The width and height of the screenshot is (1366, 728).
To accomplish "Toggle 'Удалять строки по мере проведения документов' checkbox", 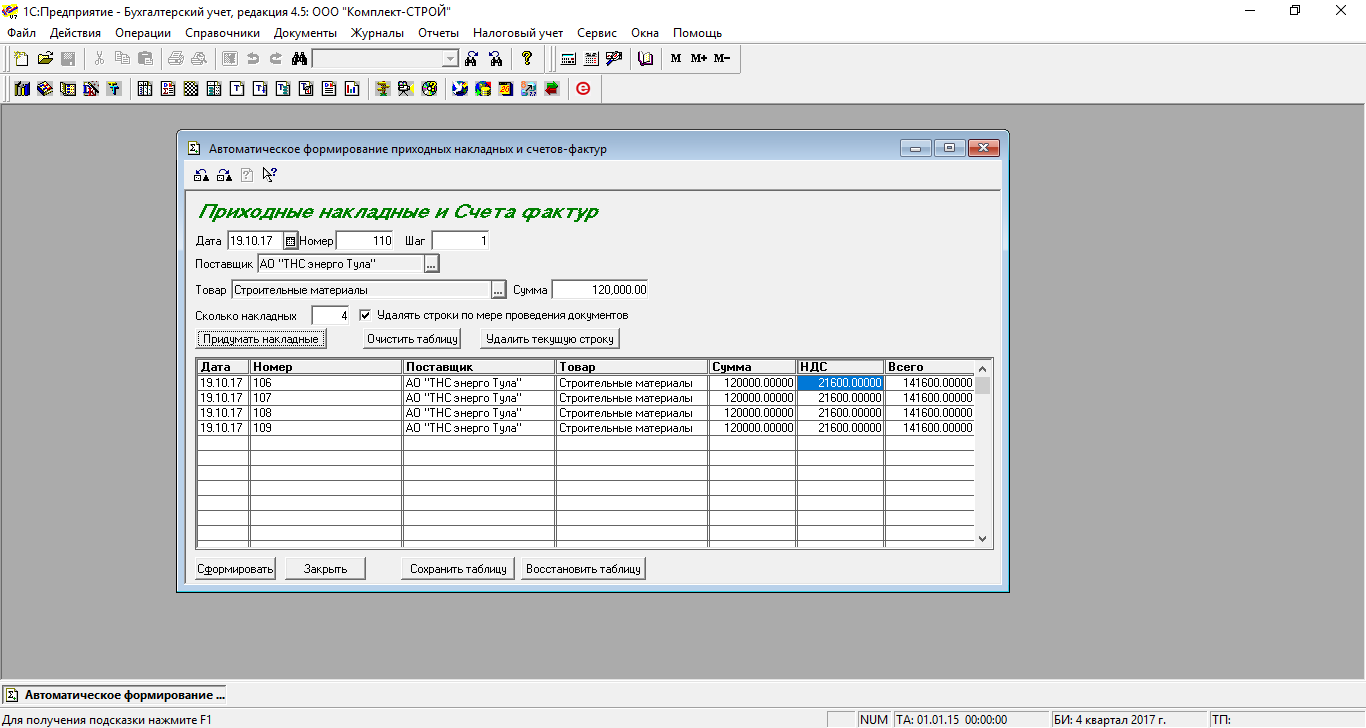I will pos(365,315).
